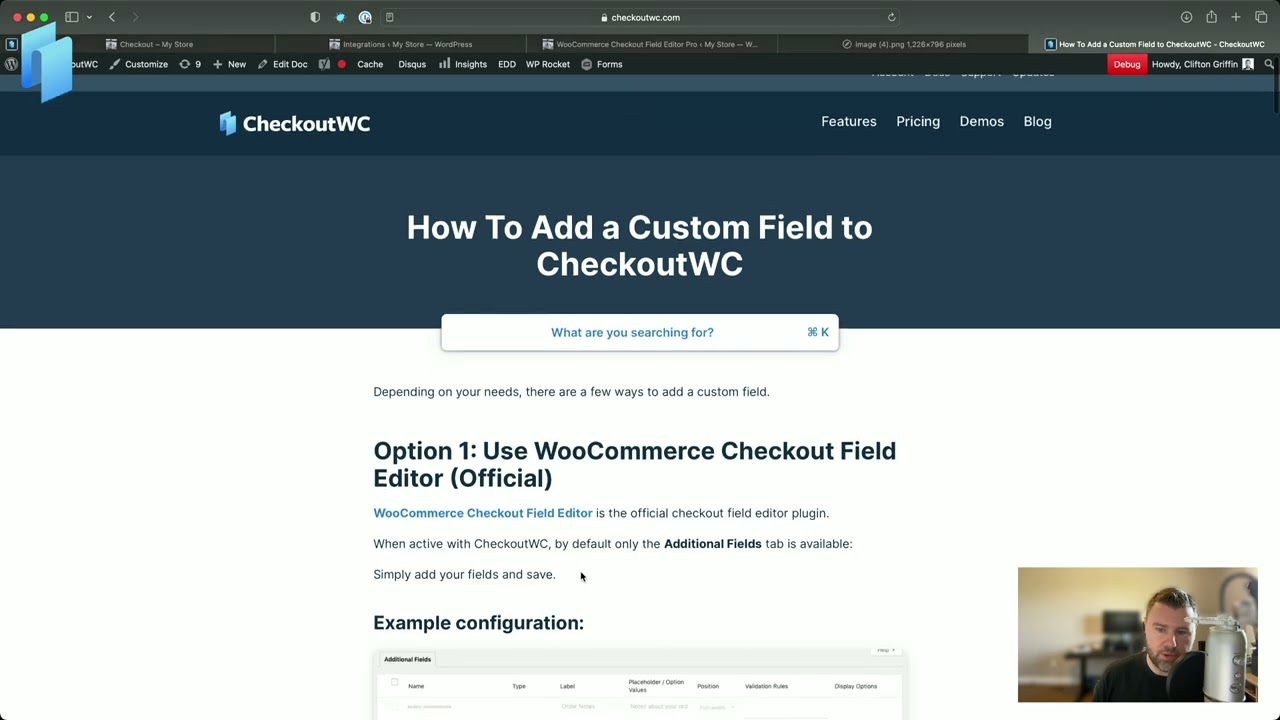Click the example configuration screenshot image
The height and width of the screenshot is (720, 1280).
tap(640, 684)
